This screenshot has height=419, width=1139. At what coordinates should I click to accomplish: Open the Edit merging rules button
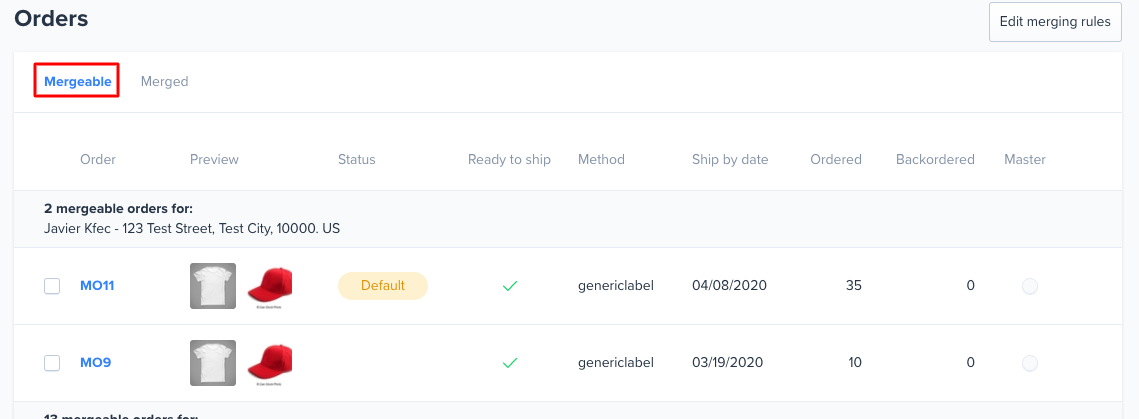point(1055,22)
